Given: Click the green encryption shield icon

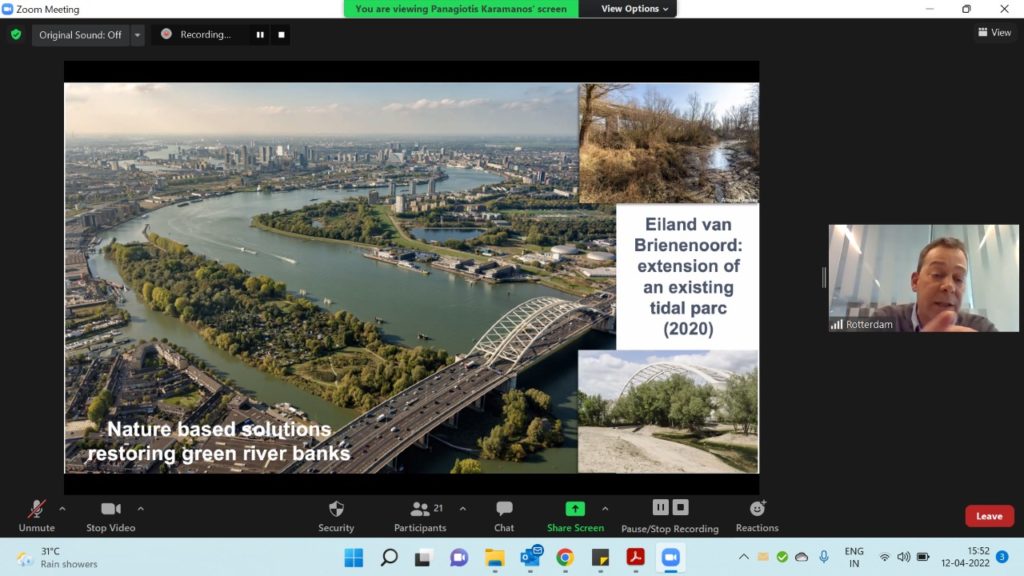Looking at the screenshot, I should 15,34.
